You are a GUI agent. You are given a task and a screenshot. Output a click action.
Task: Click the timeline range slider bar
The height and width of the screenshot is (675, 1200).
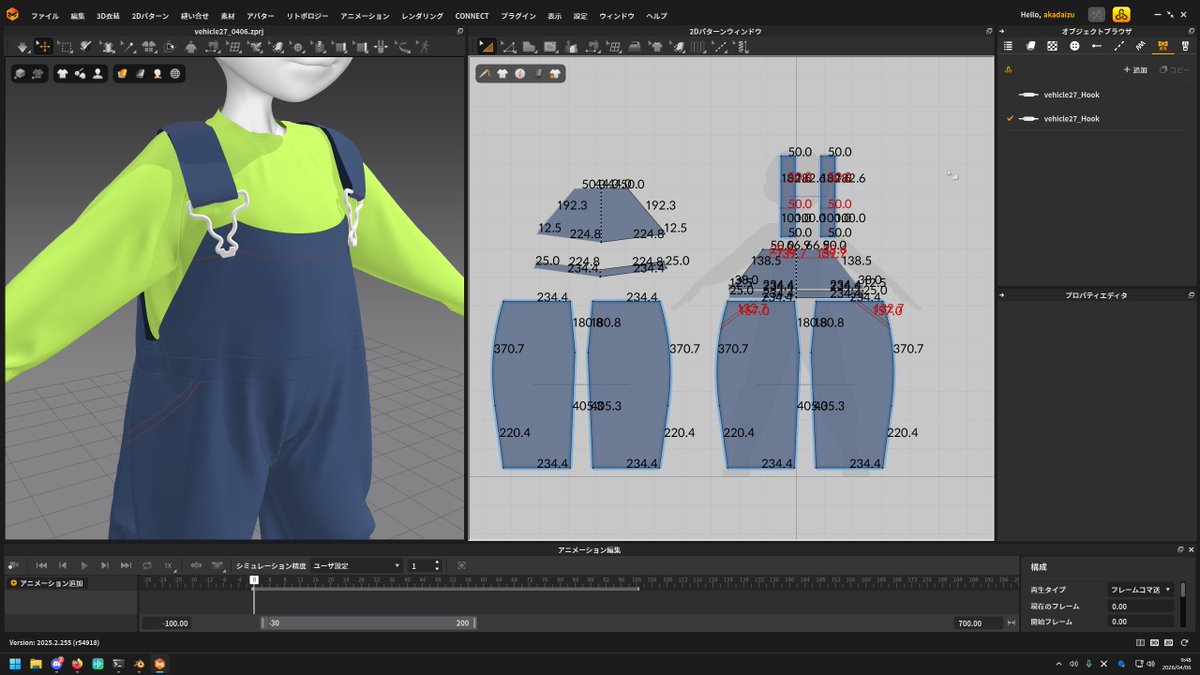(367, 623)
